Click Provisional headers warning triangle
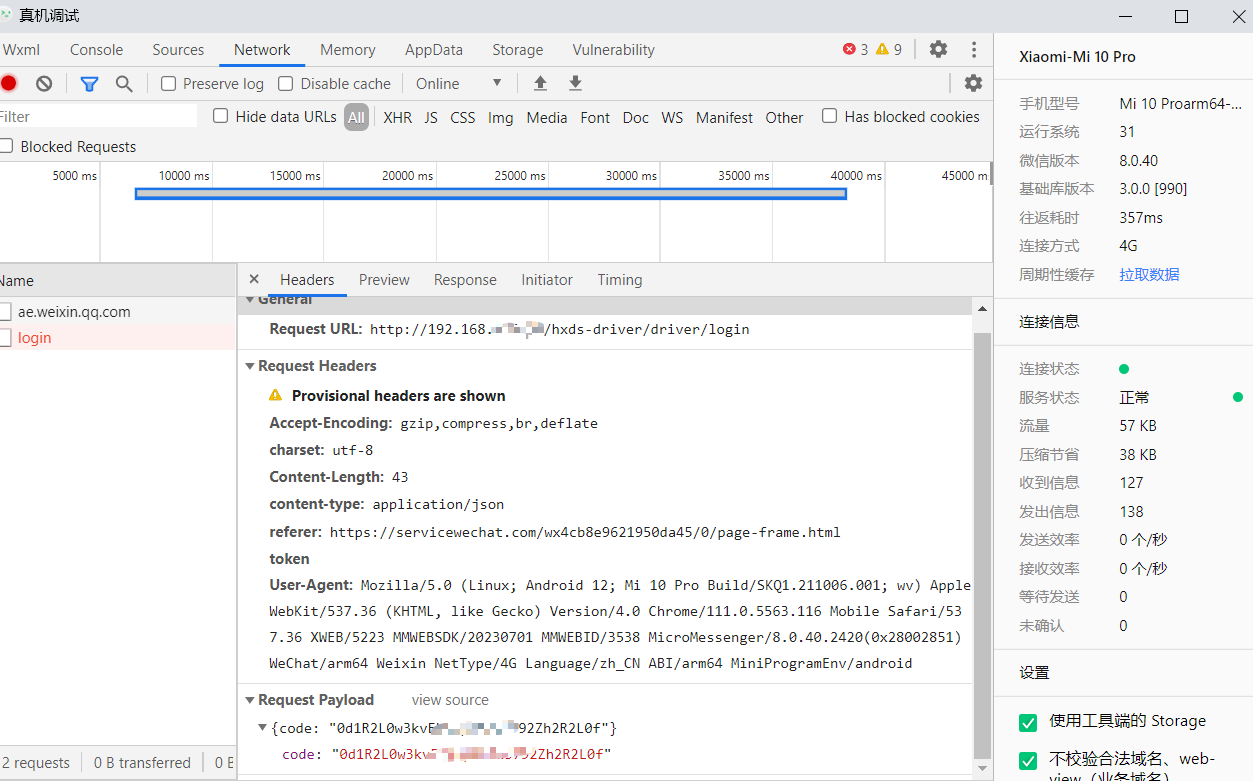The width and height of the screenshot is (1253, 781). (276, 396)
